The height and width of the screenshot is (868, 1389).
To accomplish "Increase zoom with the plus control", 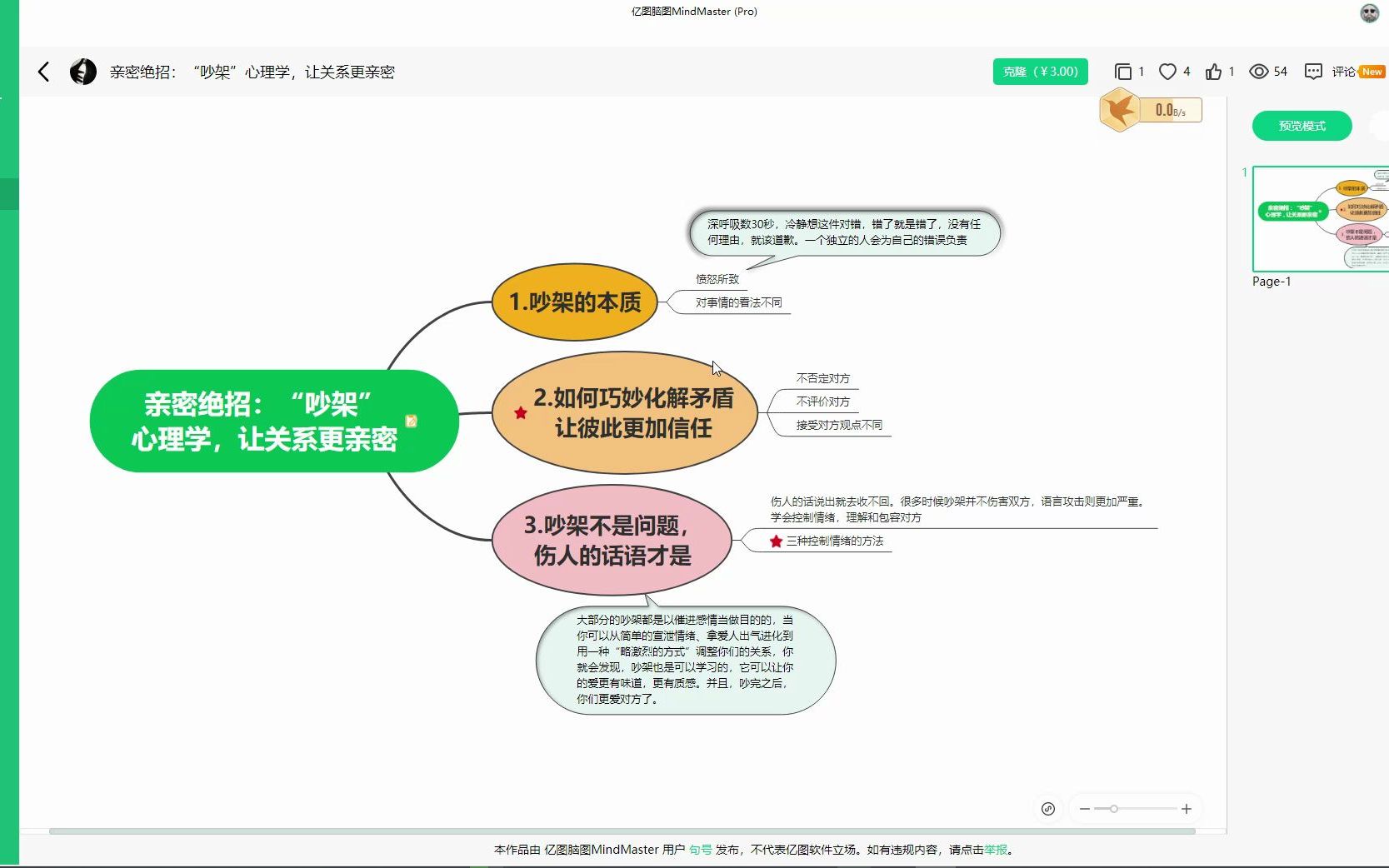I will 1187,809.
